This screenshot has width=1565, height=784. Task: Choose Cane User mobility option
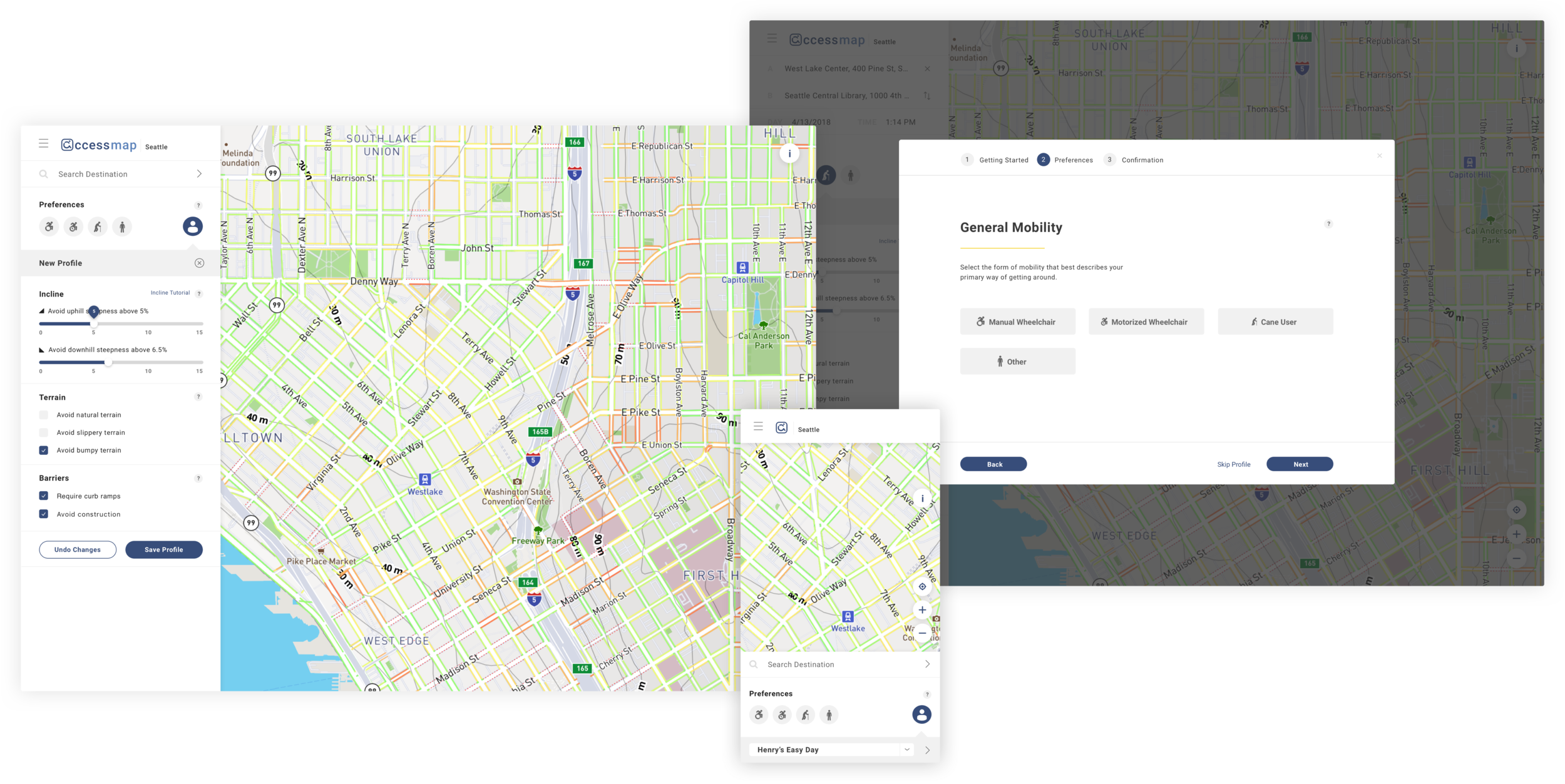click(x=1275, y=322)
